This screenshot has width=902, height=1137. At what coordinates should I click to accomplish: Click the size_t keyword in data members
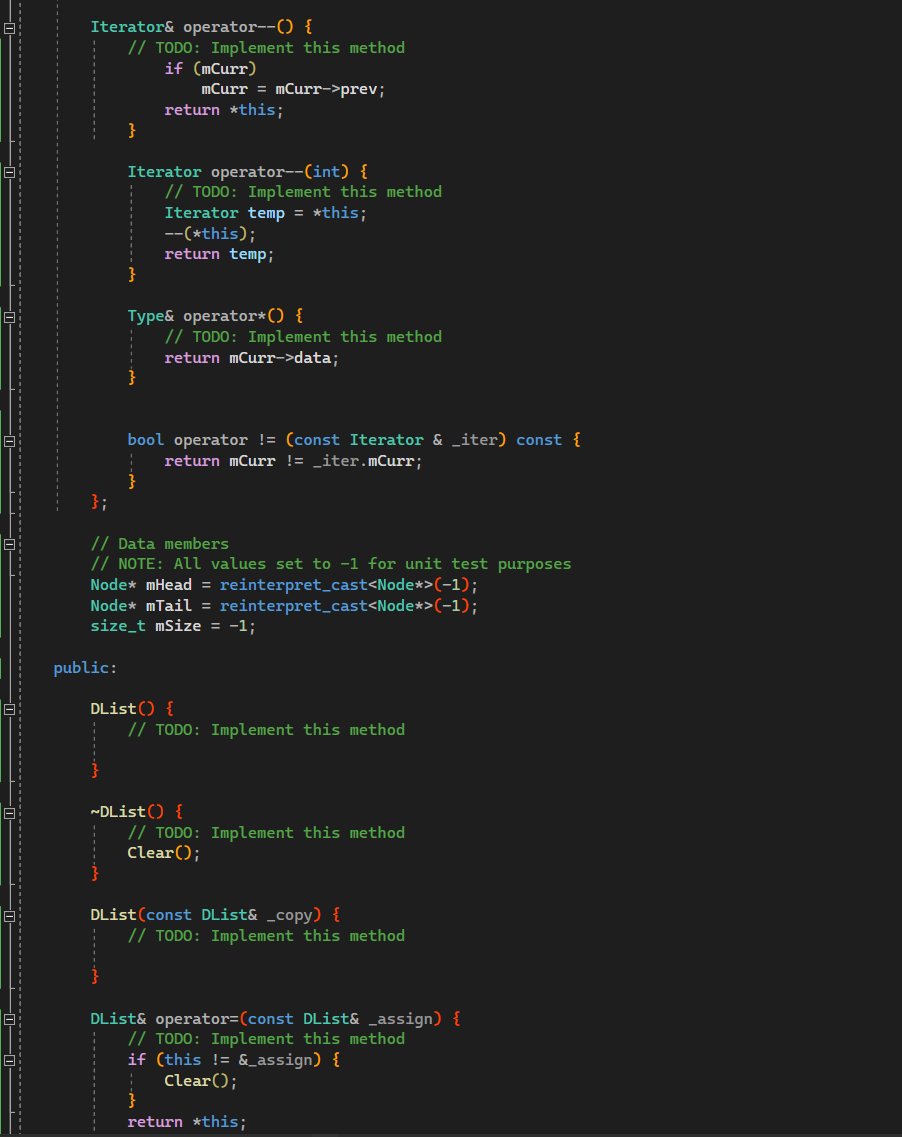tap(117, 626)
